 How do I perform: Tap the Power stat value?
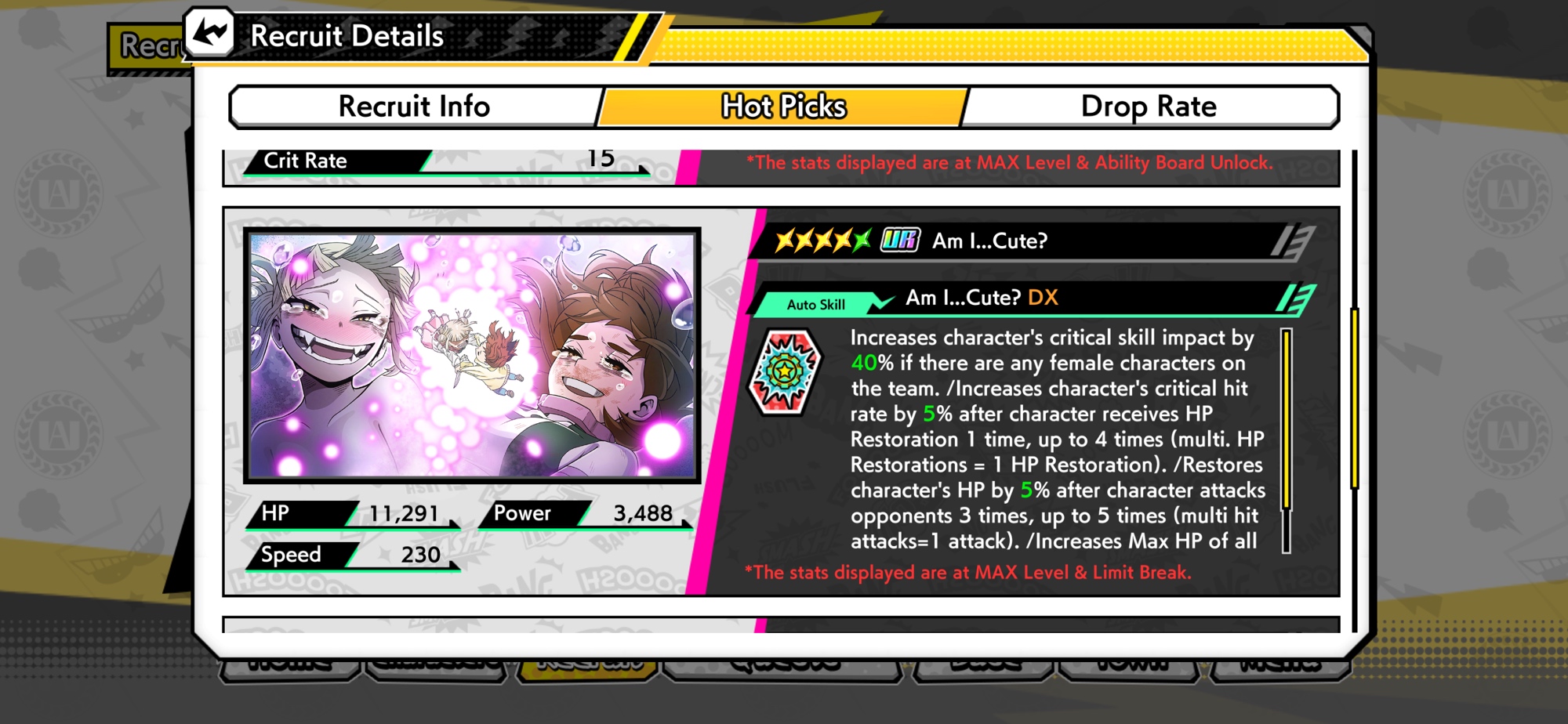point(643,513)
